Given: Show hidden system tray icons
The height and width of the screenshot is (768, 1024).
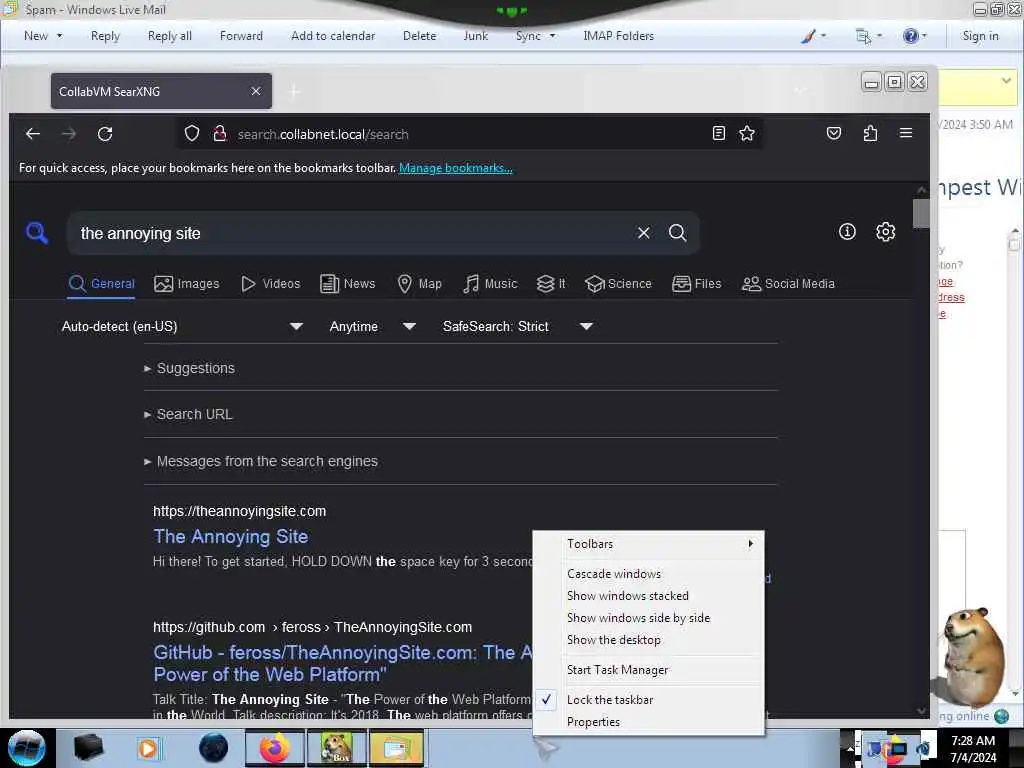Looking at the screenshot, I should 849,748.
